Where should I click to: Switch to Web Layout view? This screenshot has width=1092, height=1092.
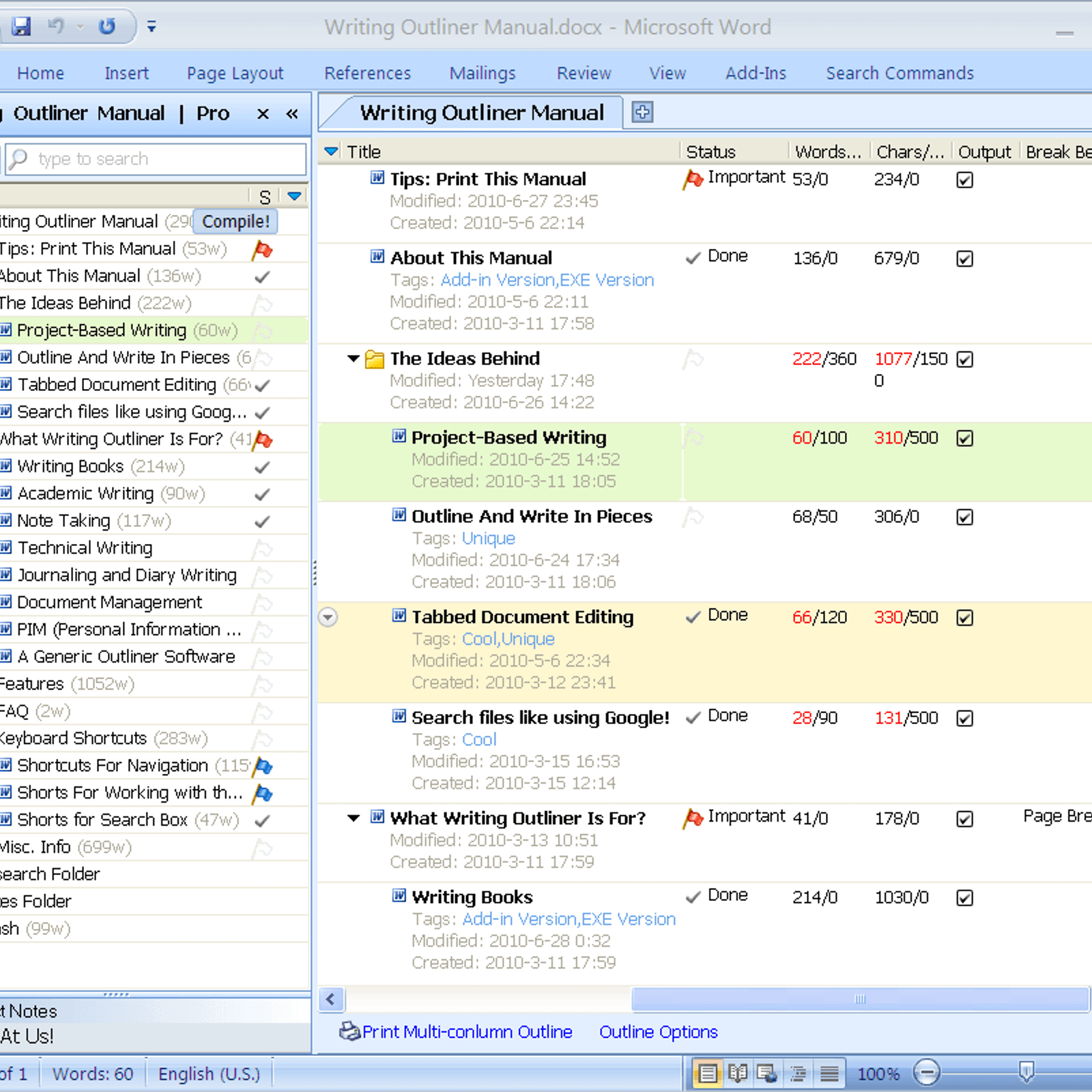[x=767, y=1074]
